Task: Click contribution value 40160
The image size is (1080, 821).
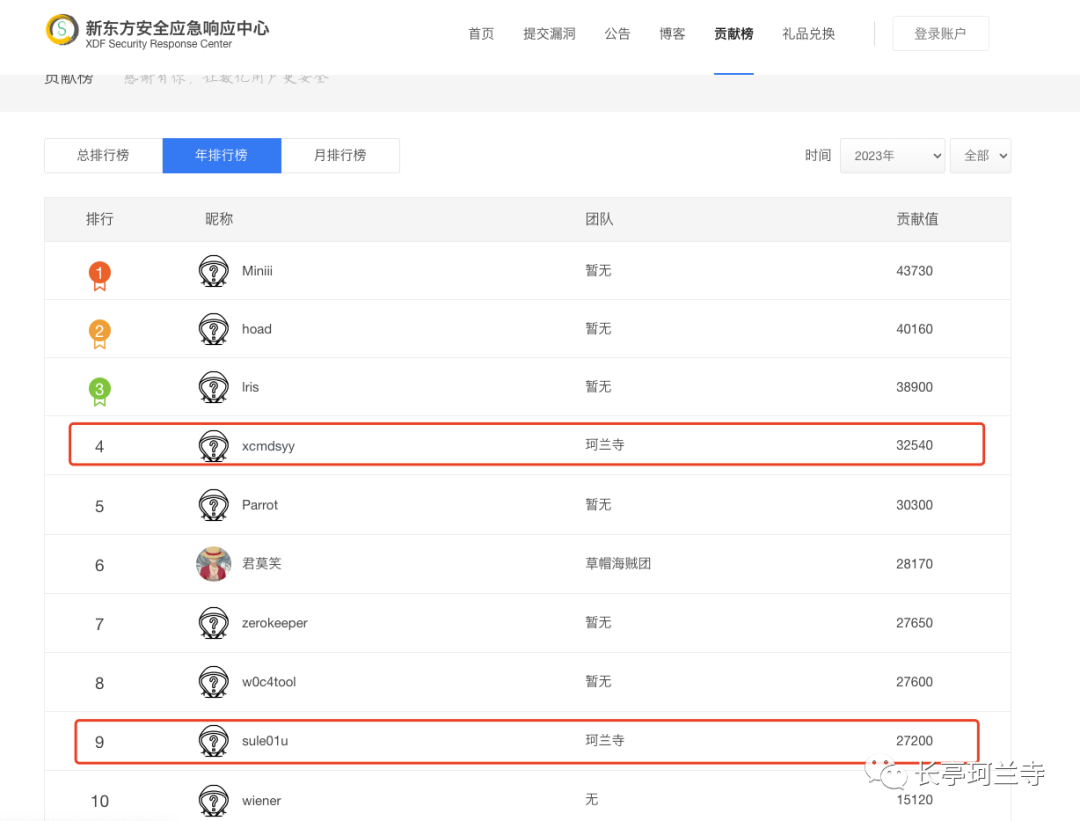Action: coord(914,329)
